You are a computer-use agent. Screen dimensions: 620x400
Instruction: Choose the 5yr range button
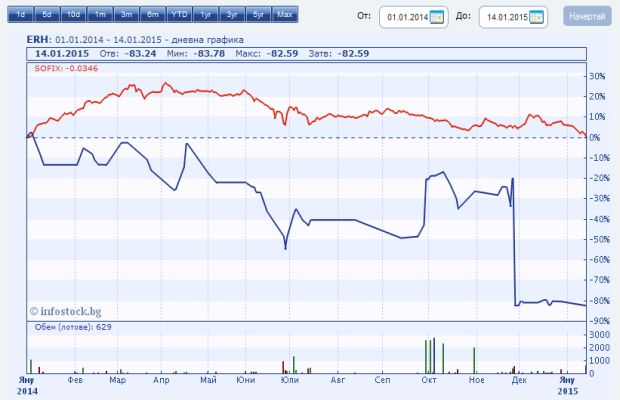[x=259, y=15]
